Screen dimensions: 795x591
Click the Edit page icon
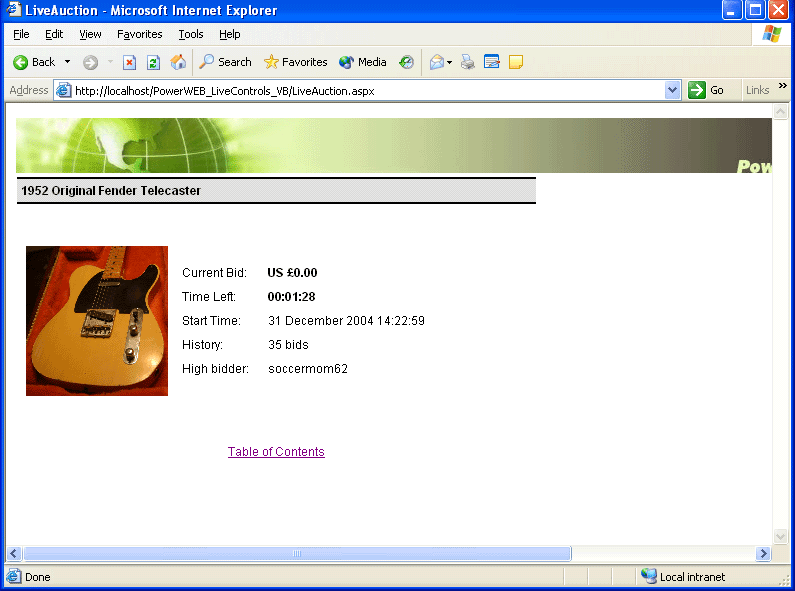coord(491,62)
